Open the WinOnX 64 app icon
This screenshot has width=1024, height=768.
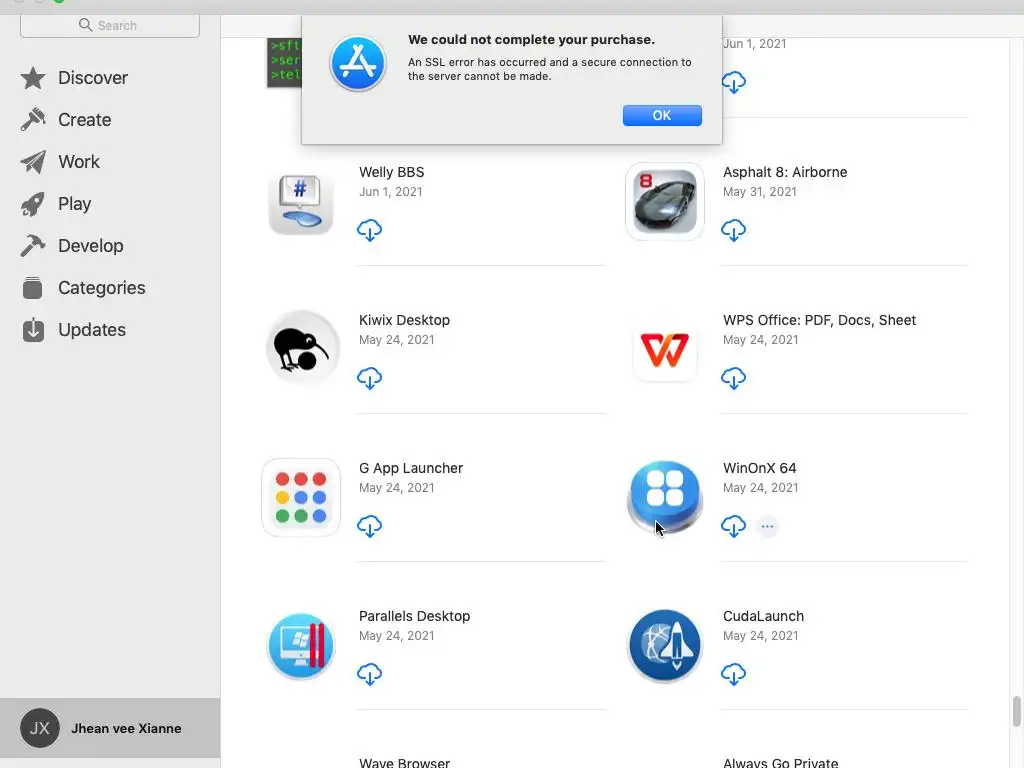coord(665,498)
